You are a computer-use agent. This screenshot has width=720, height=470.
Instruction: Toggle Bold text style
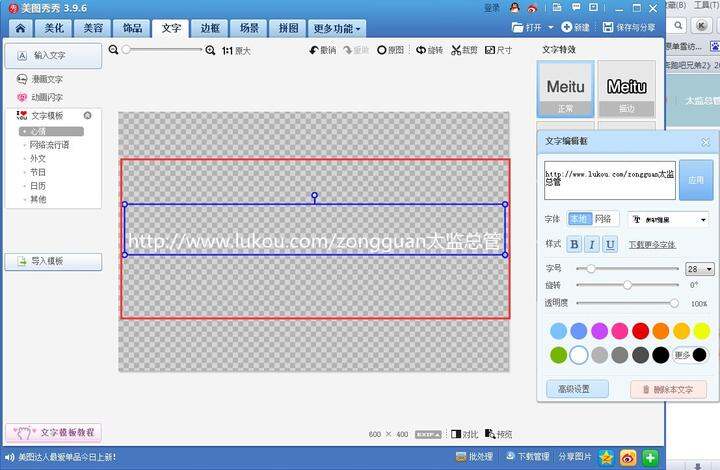574,245
